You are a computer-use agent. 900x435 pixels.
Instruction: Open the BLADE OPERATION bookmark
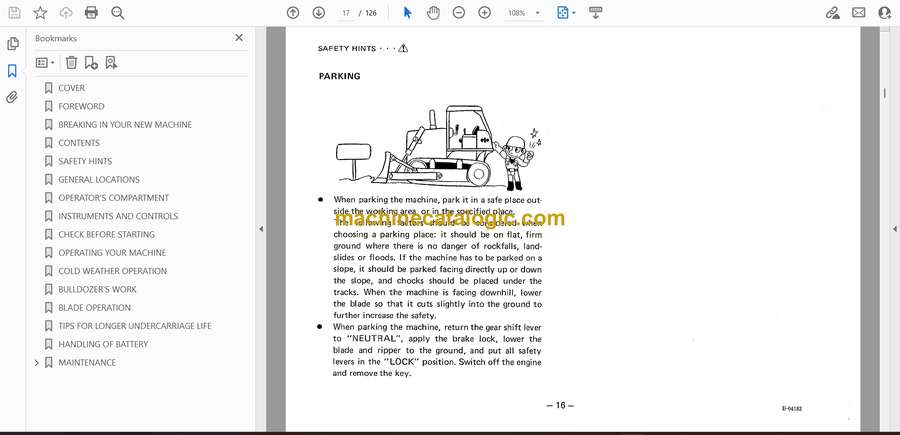(x=95, y=308)
